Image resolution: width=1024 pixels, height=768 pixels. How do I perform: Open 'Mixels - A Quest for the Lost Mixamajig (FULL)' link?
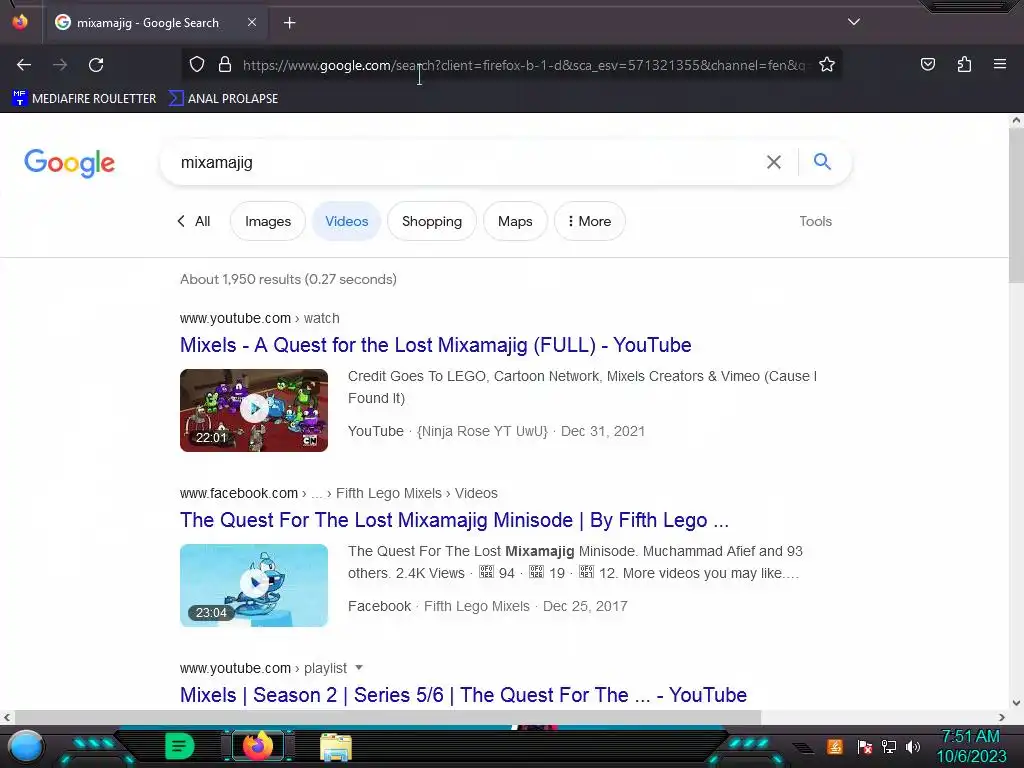(x=436, y=345)
